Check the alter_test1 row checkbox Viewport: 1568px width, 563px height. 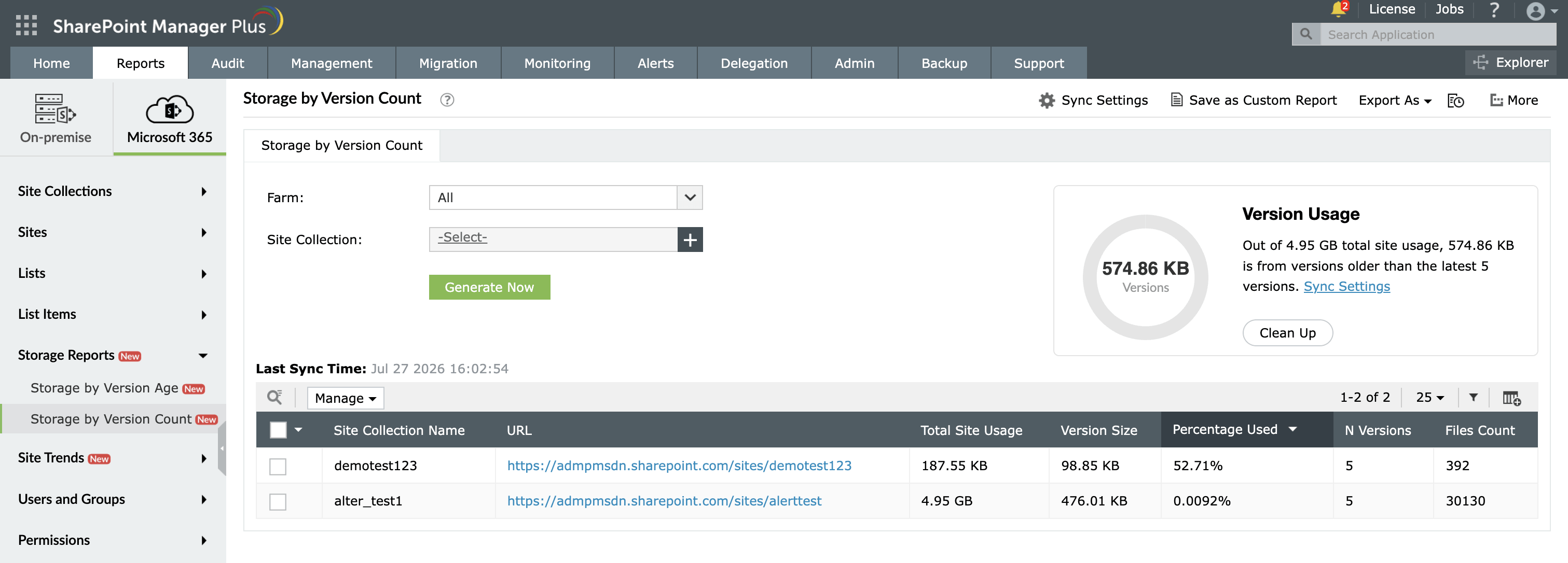(x=278, y=502)
